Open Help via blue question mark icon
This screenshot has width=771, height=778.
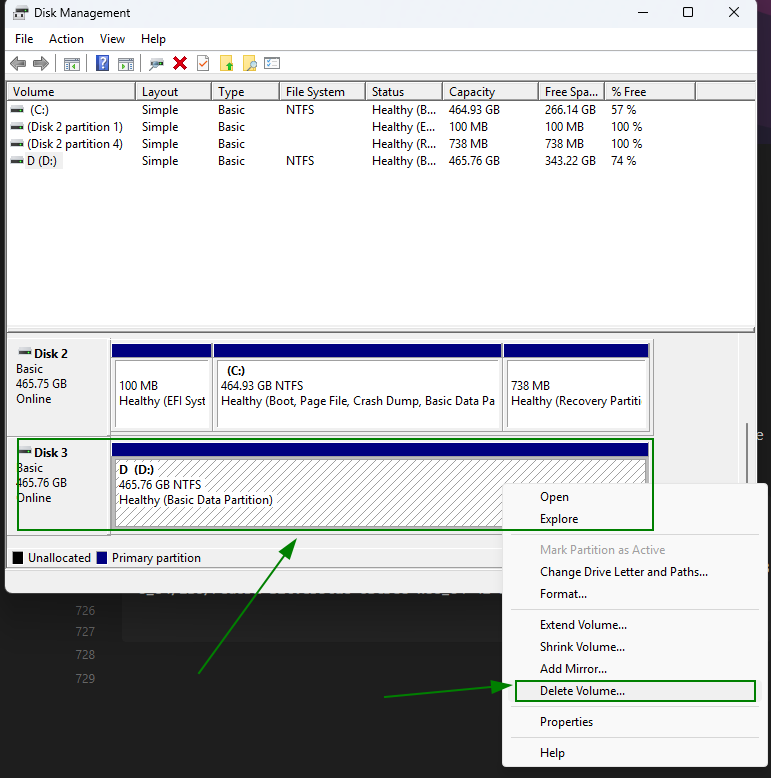pyautogui.click(x=102, y=64)
